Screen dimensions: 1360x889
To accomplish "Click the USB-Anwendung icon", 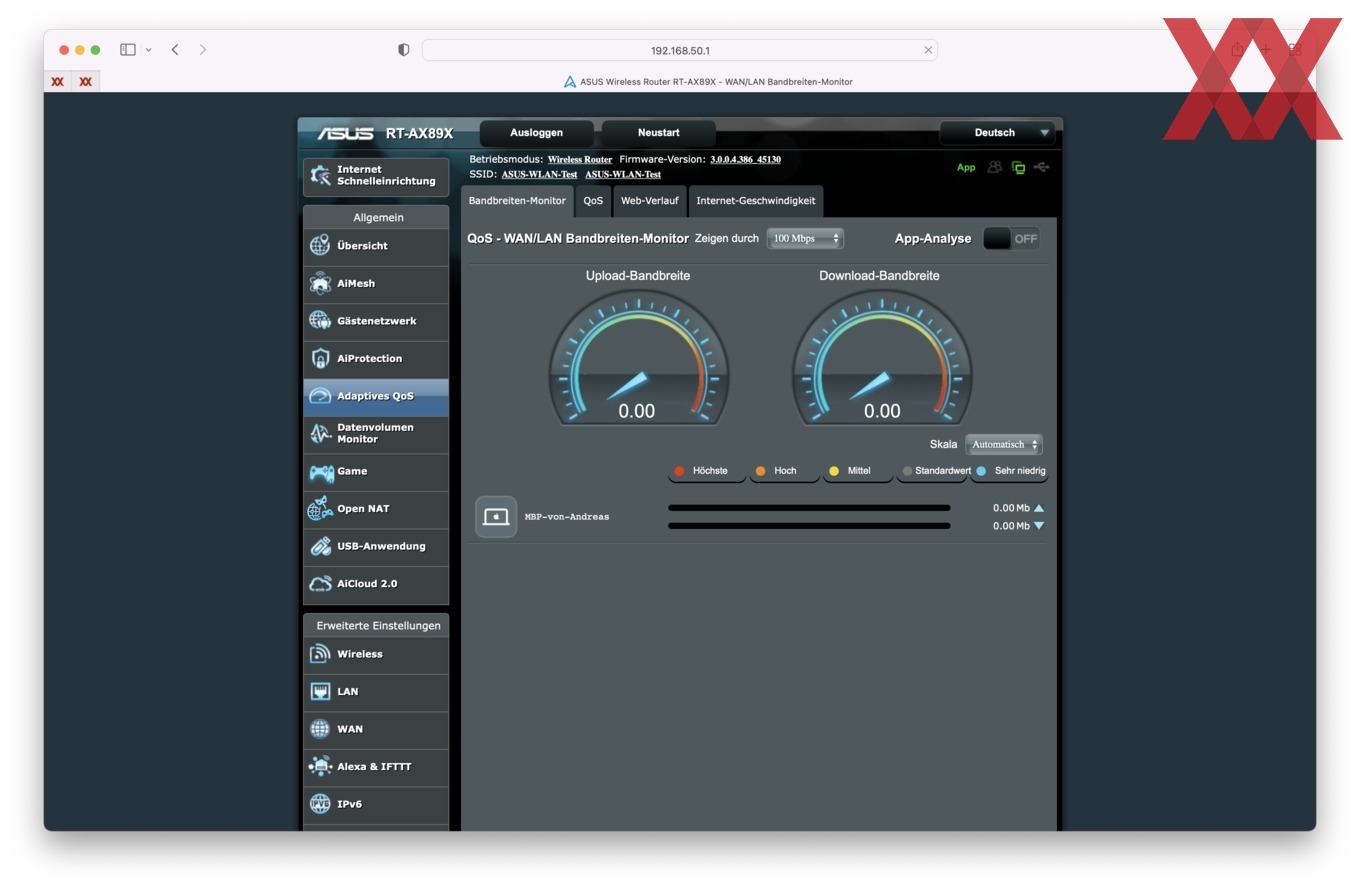I will tap(320, 546).
